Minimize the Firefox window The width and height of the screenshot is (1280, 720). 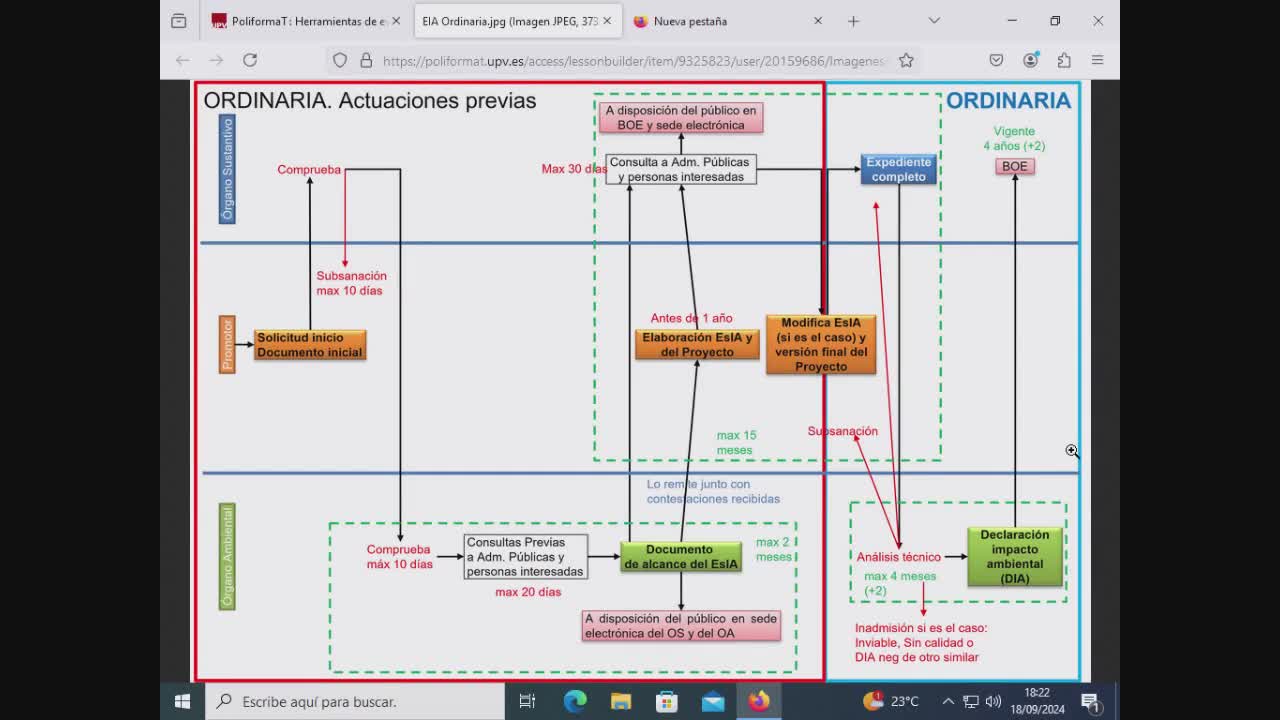[x=1012, y=21]
